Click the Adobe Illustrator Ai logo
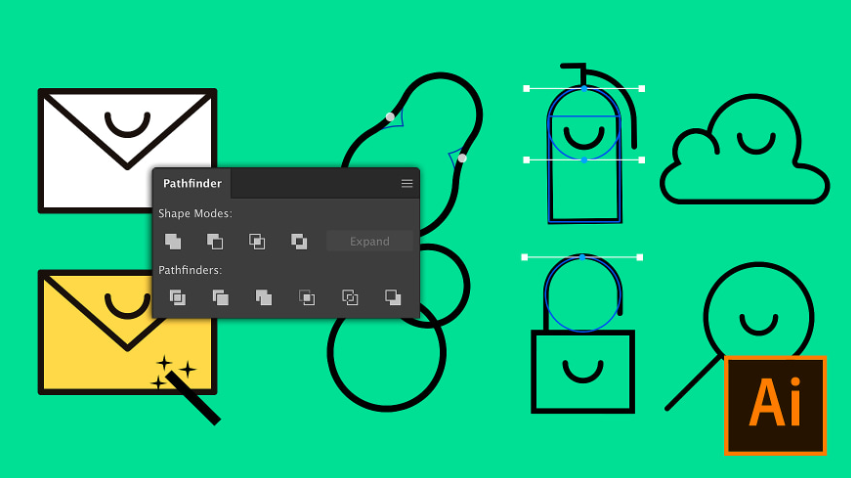The width and height of the screenshot is (851, 478). pyautogui.click(x=775, y=405)
